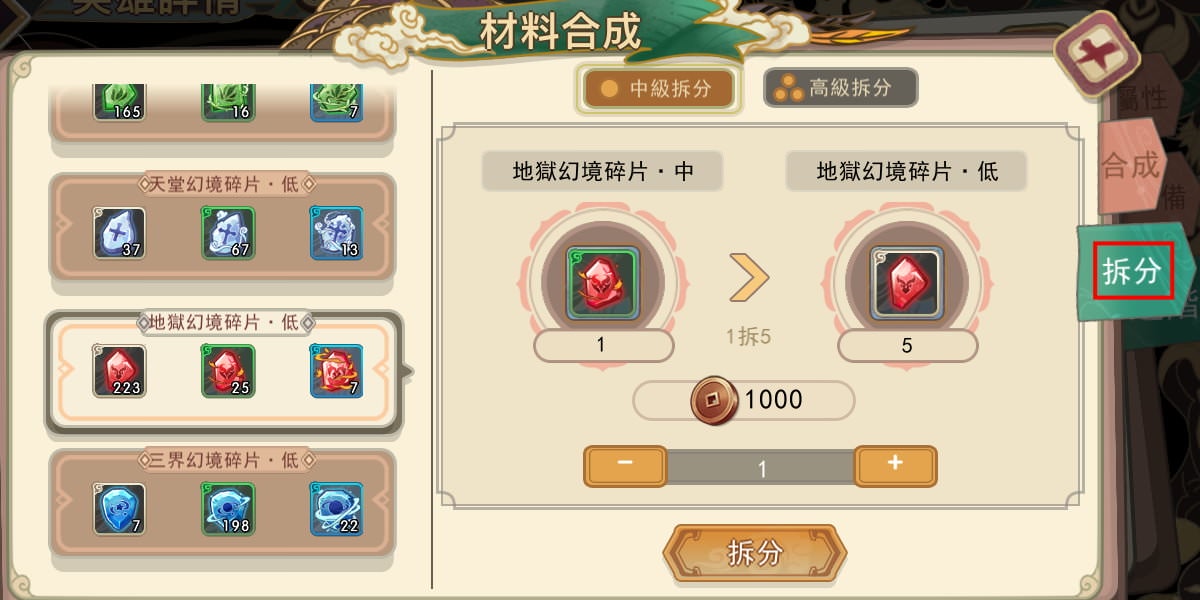Click the split quantity field showing 1
Viewport: 1200px width, 600px height.
click(760, 468)
